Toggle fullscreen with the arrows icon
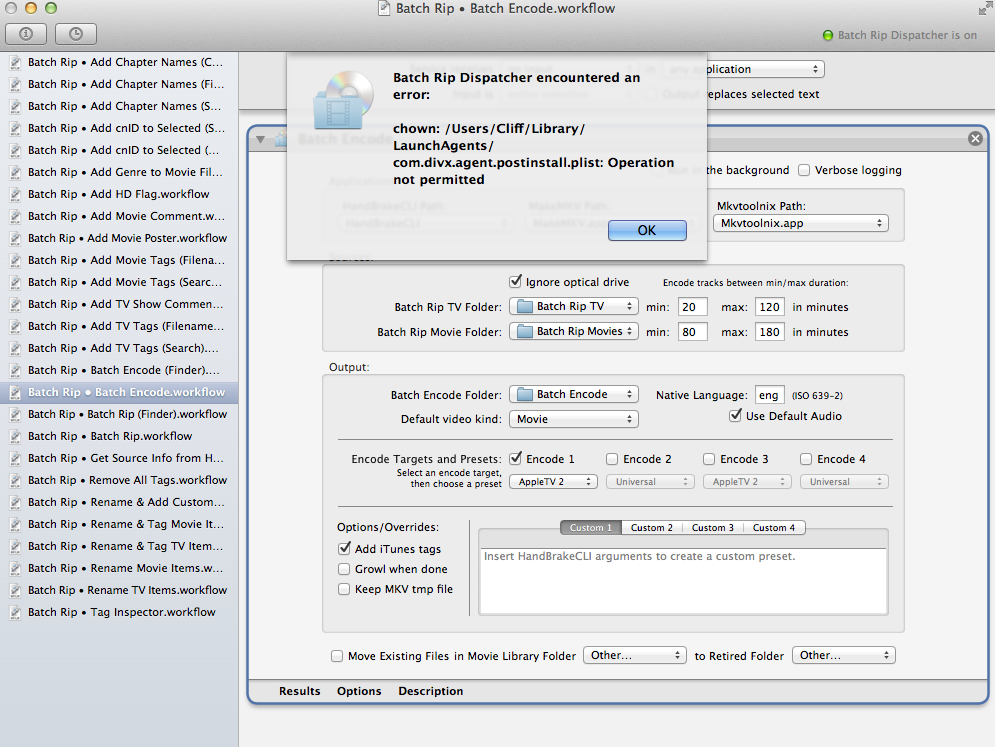This screenshot has height=747, width=995. (x=985, y=9)
